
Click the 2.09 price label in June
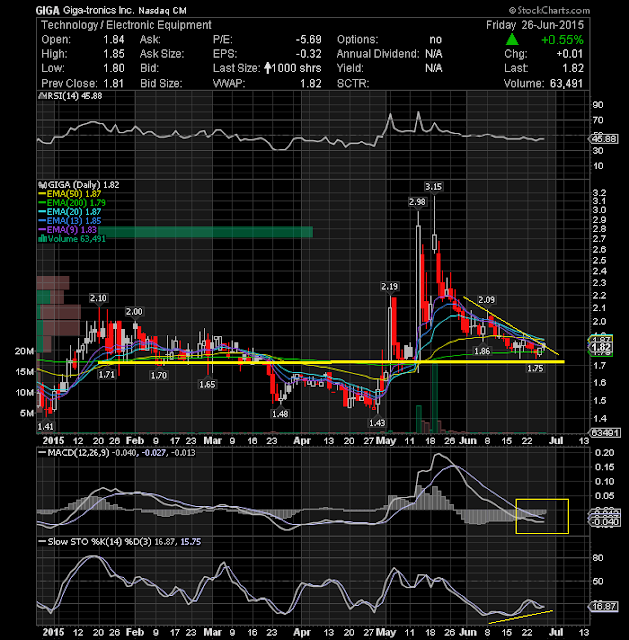pyautogui.click(x=486, y=300)
